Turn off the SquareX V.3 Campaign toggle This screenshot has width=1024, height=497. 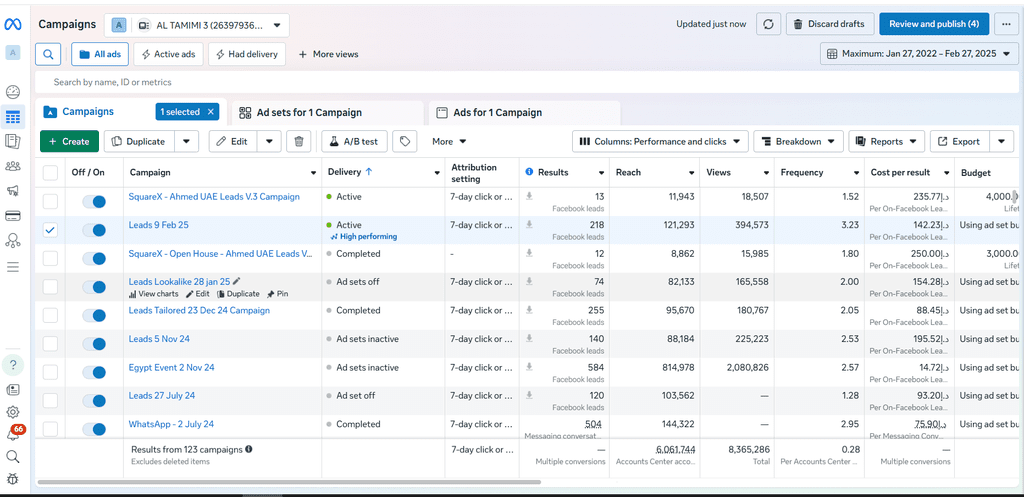pos(94,202)
